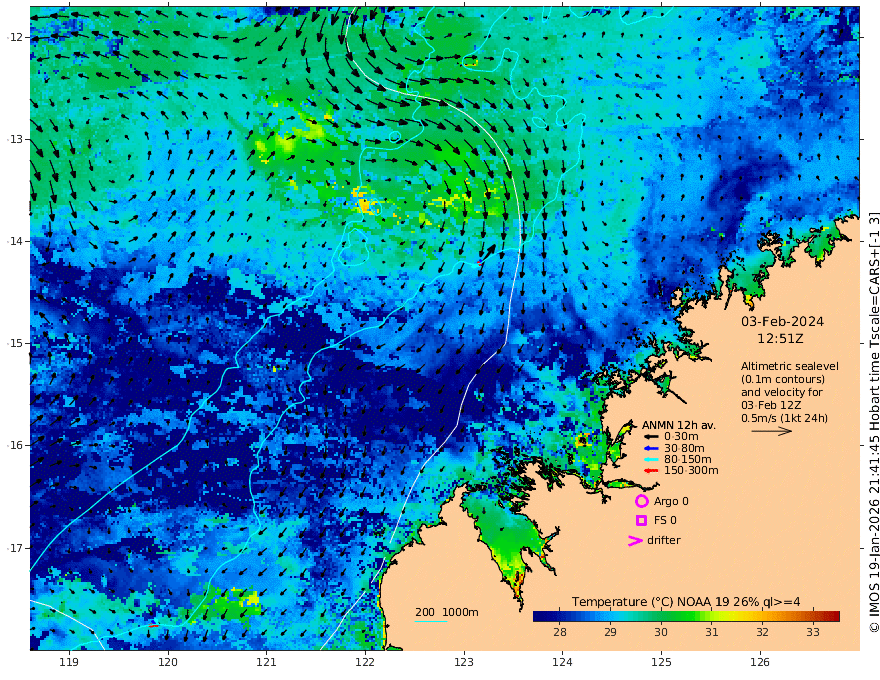Image resolution: width=880 pixels, height=680 pixels.
Task: Click latitude axis label -14
Action: 15,241
